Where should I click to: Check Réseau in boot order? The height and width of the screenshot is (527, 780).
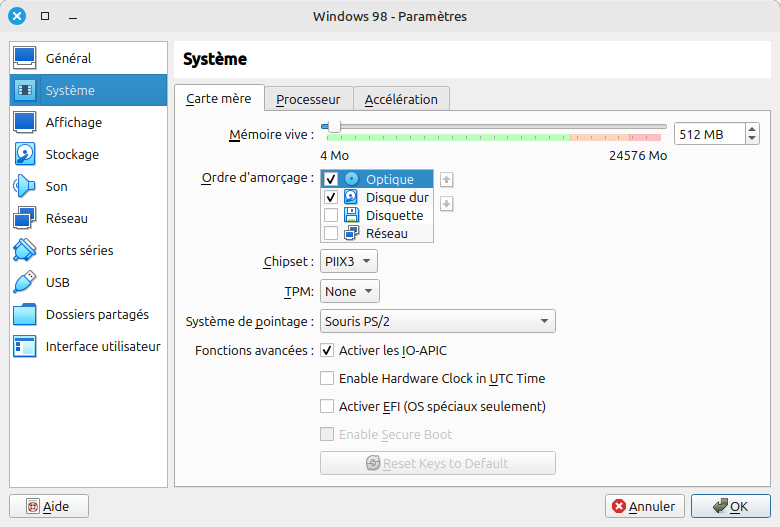331,233
